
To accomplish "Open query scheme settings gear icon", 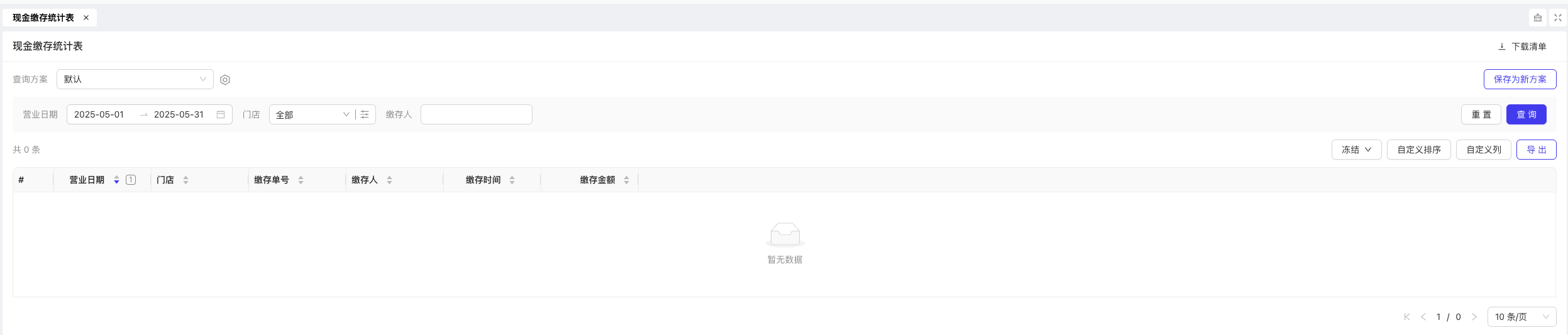I will [x=225, y=80].
